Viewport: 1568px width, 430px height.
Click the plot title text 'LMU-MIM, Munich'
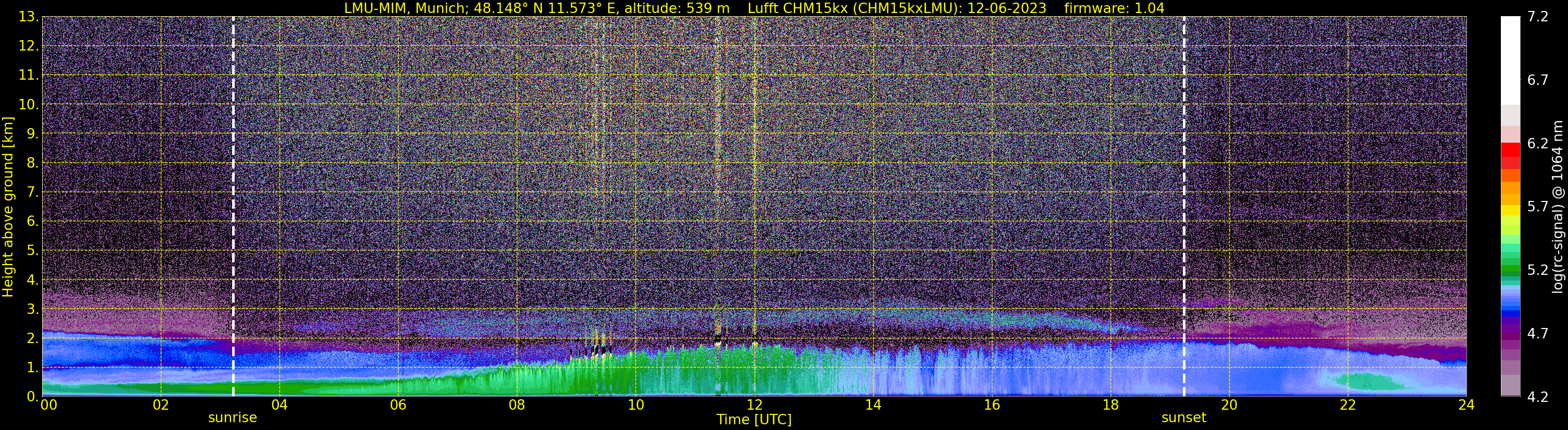click(x=403, y=8)
